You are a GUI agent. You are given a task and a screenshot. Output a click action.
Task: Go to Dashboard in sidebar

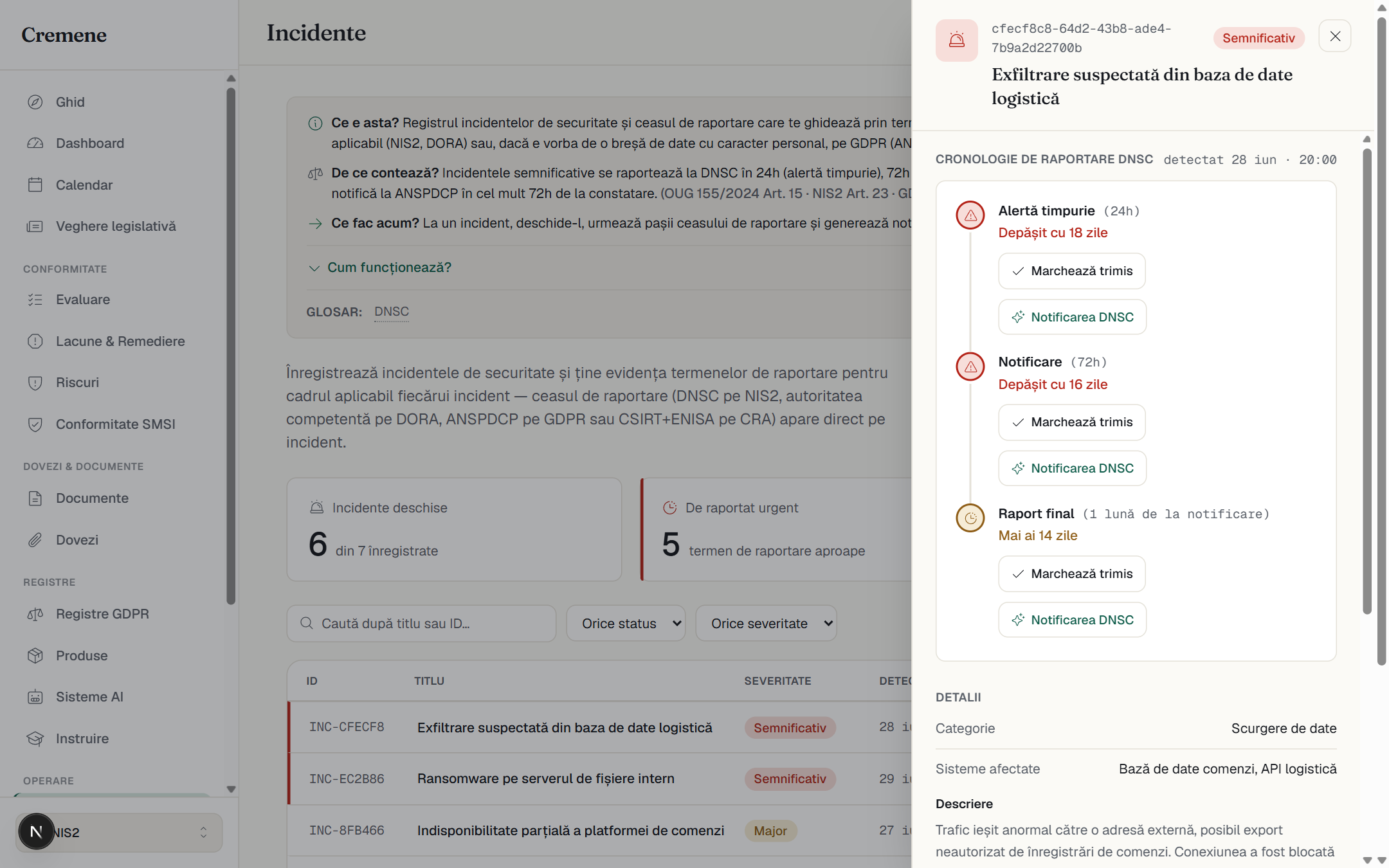click(x=119, y=143)
